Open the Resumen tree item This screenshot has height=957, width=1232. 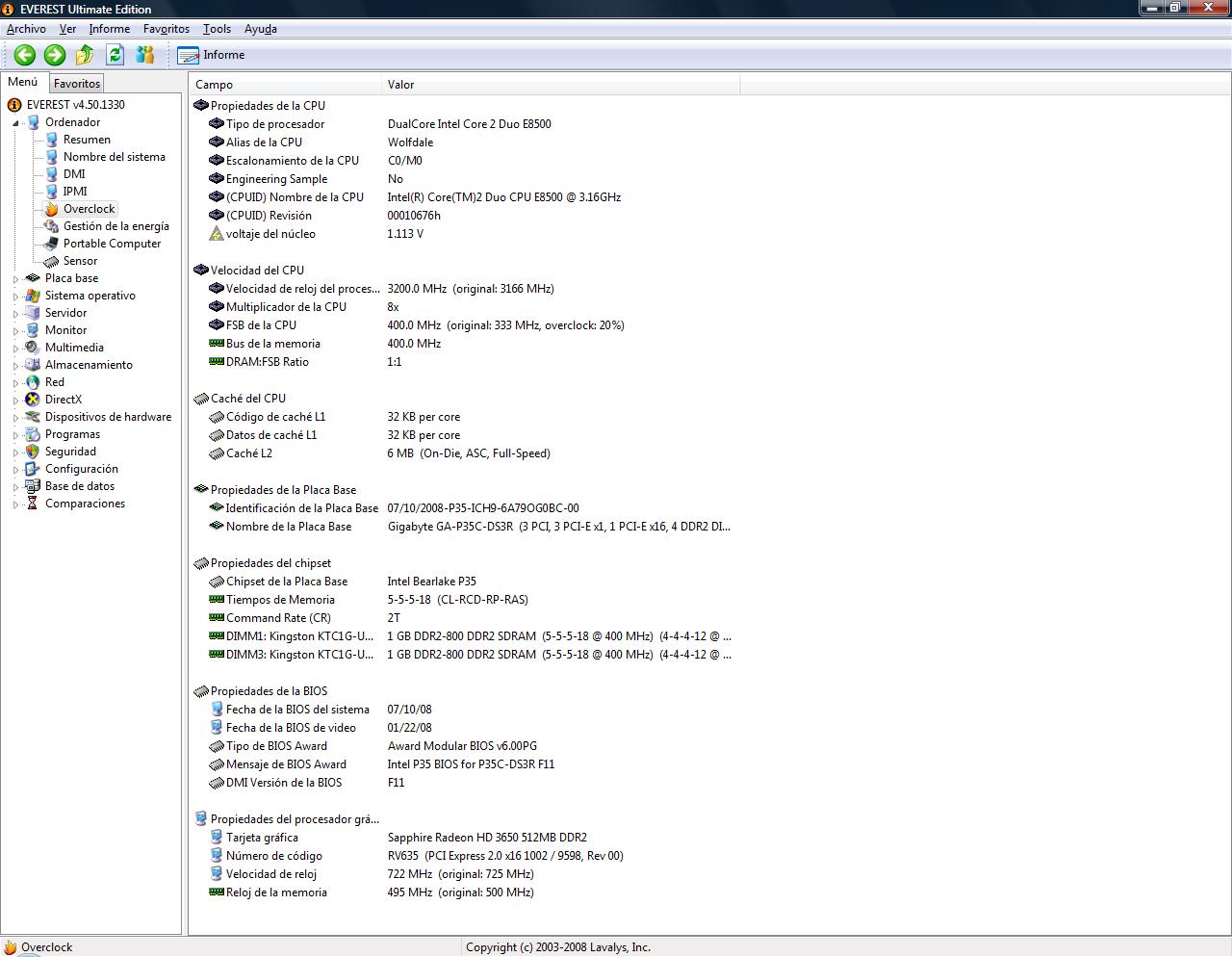click(87, 140)
